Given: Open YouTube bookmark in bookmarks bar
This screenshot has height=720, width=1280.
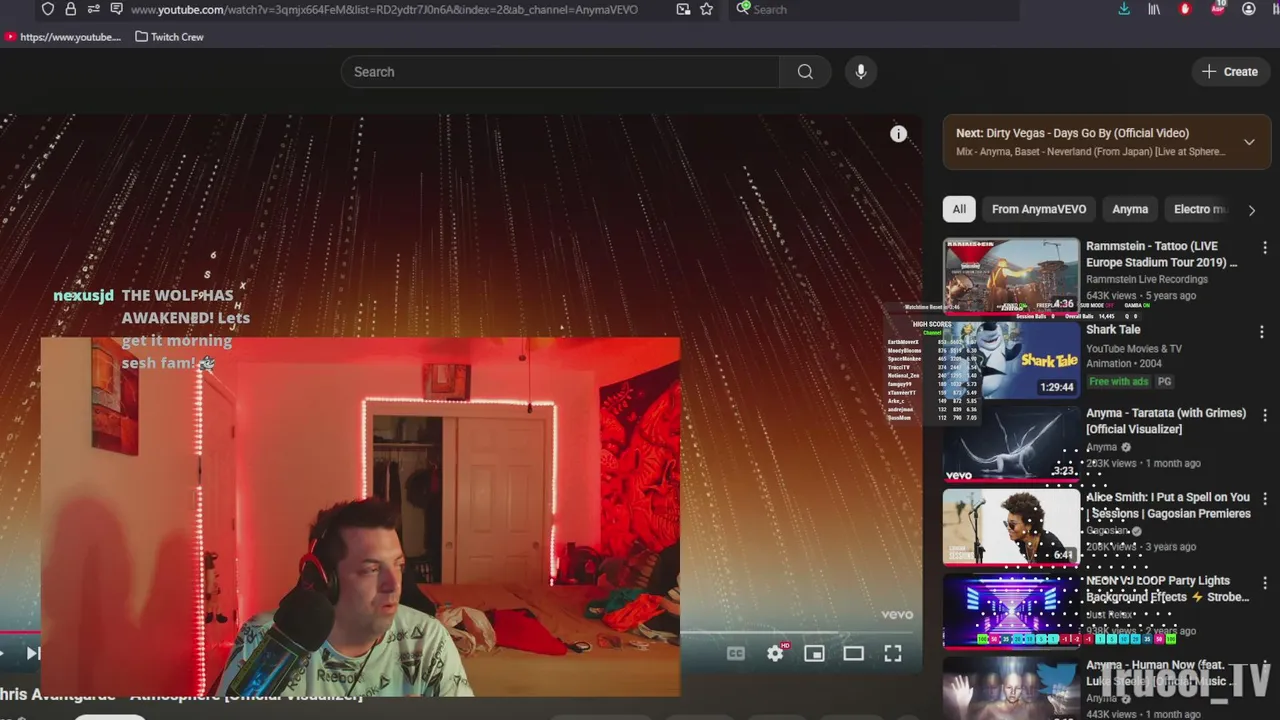Looking at the screenshot, I should 62,37.
